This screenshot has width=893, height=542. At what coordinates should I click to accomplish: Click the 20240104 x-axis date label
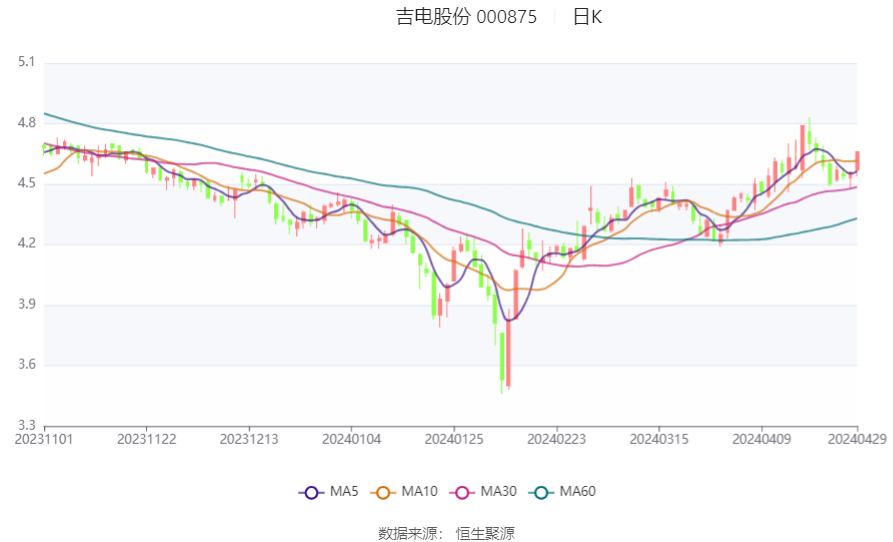(351, 439)
